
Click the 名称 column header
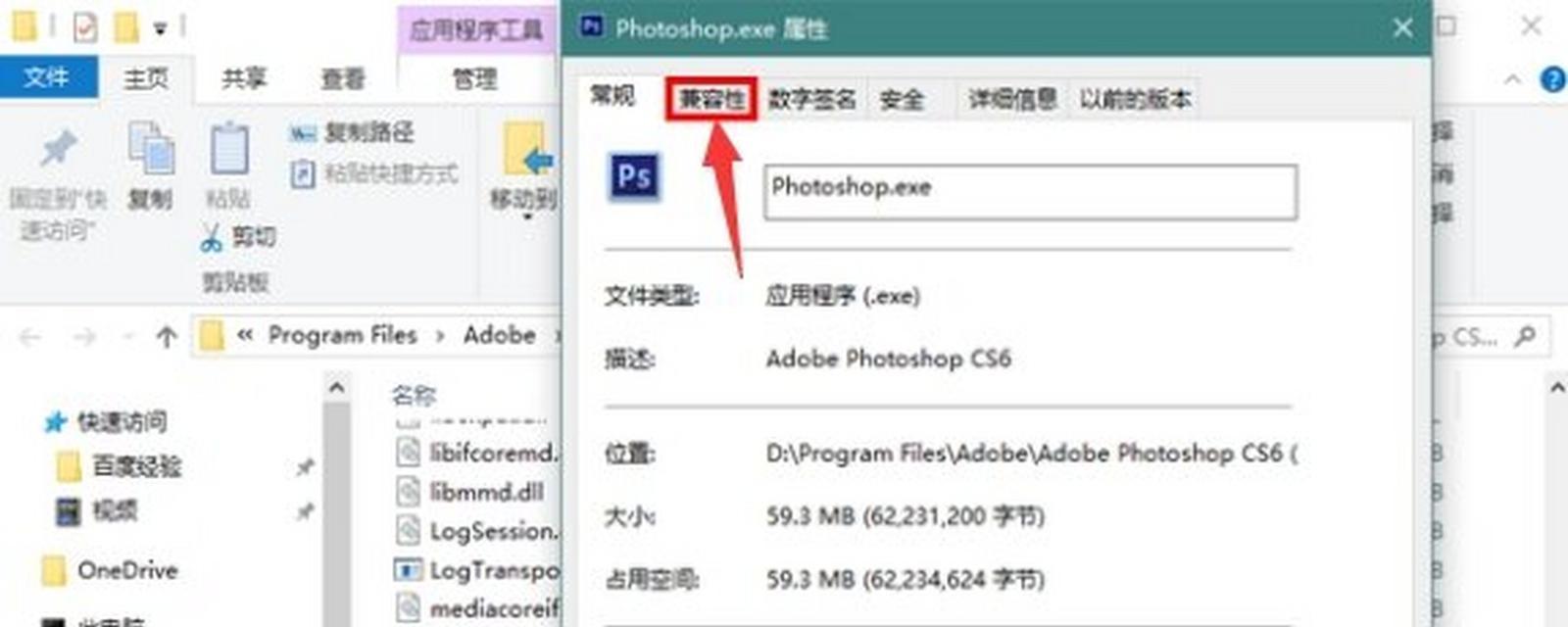point(413,395)
